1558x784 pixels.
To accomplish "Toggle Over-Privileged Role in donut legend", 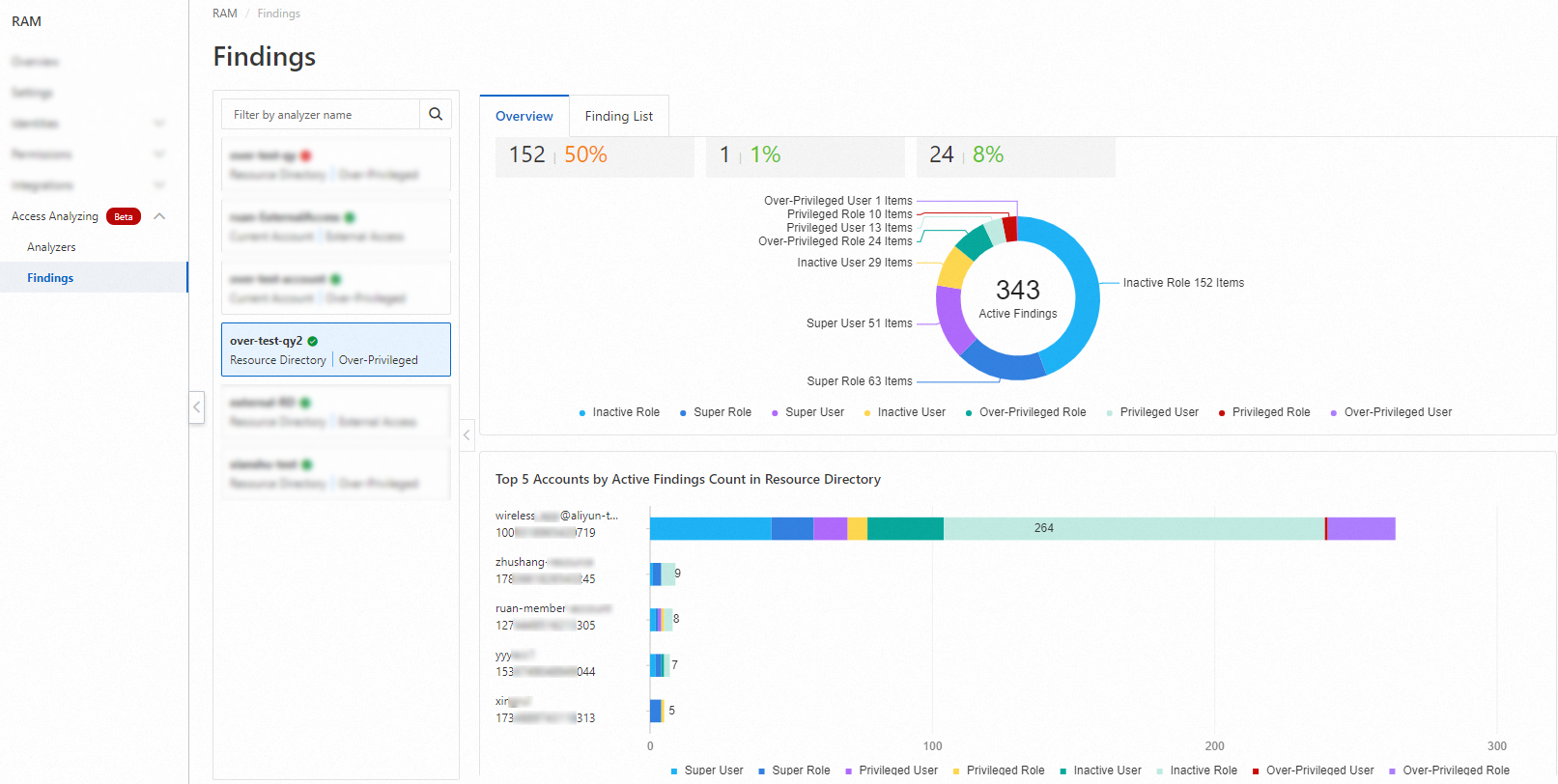I will 1026,412.
